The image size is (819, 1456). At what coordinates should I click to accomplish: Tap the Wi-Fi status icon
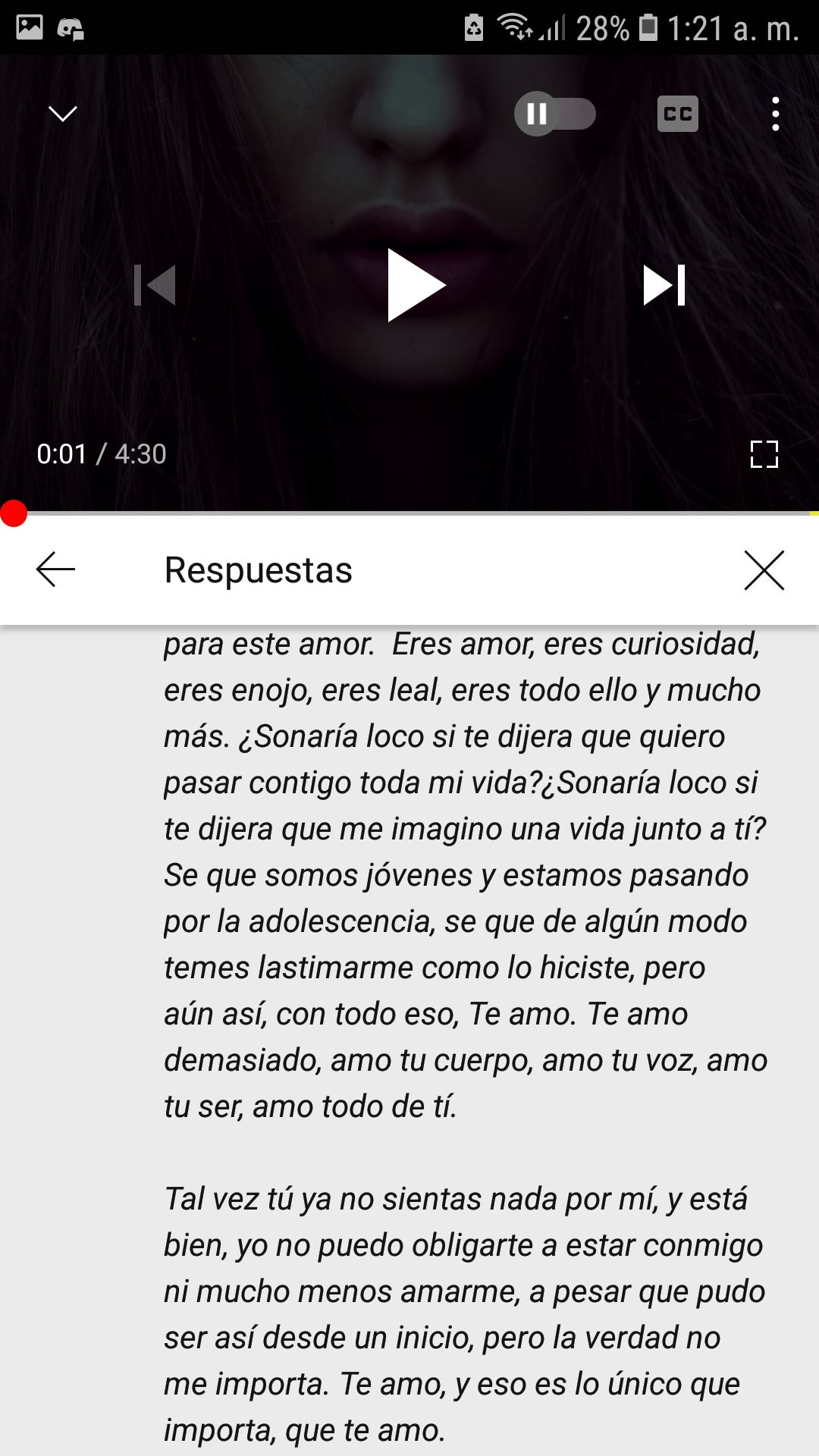[x=515, y=27]
